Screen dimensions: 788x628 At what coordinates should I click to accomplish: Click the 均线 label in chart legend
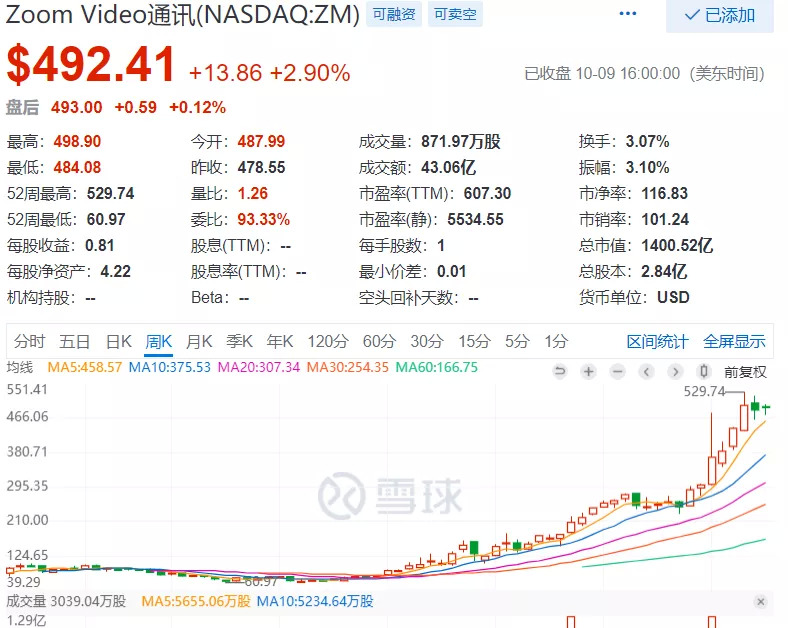pos(20,367)
